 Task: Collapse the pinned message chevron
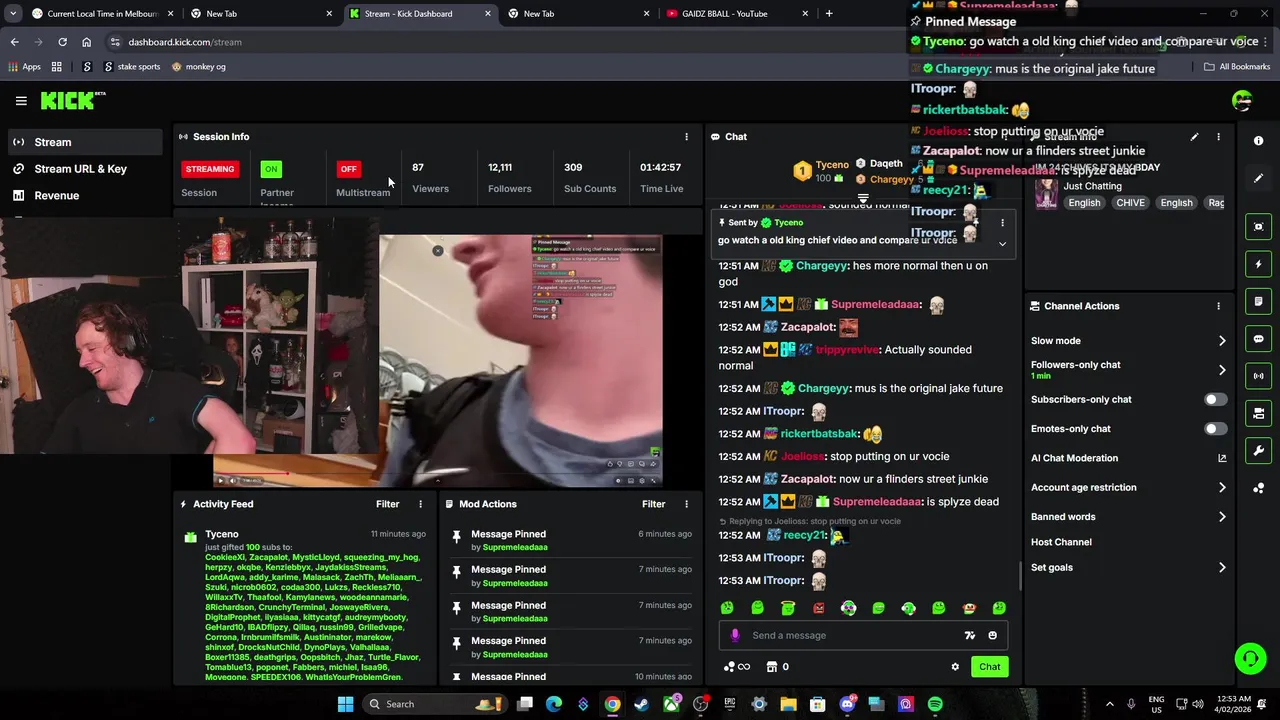tap(1002, 244)
